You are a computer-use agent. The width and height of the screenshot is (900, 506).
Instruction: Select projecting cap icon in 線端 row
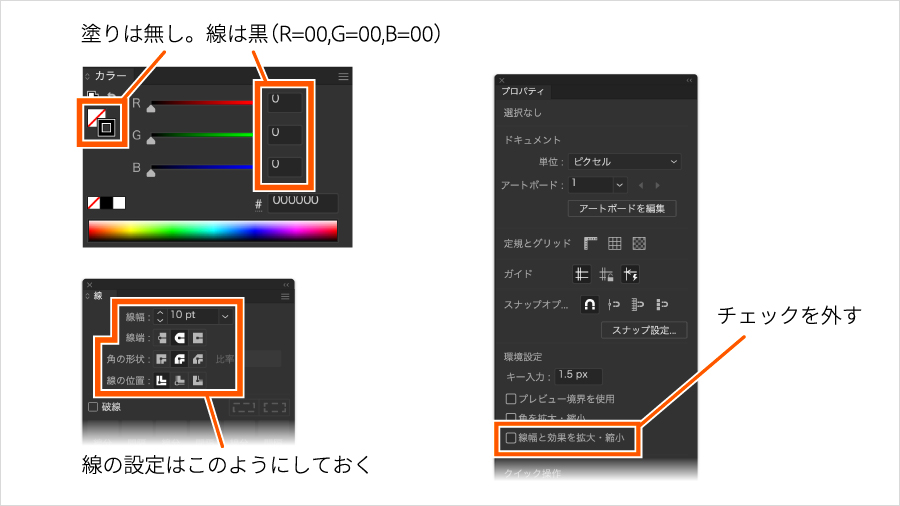pyautogui.click(x=198, y=338)
